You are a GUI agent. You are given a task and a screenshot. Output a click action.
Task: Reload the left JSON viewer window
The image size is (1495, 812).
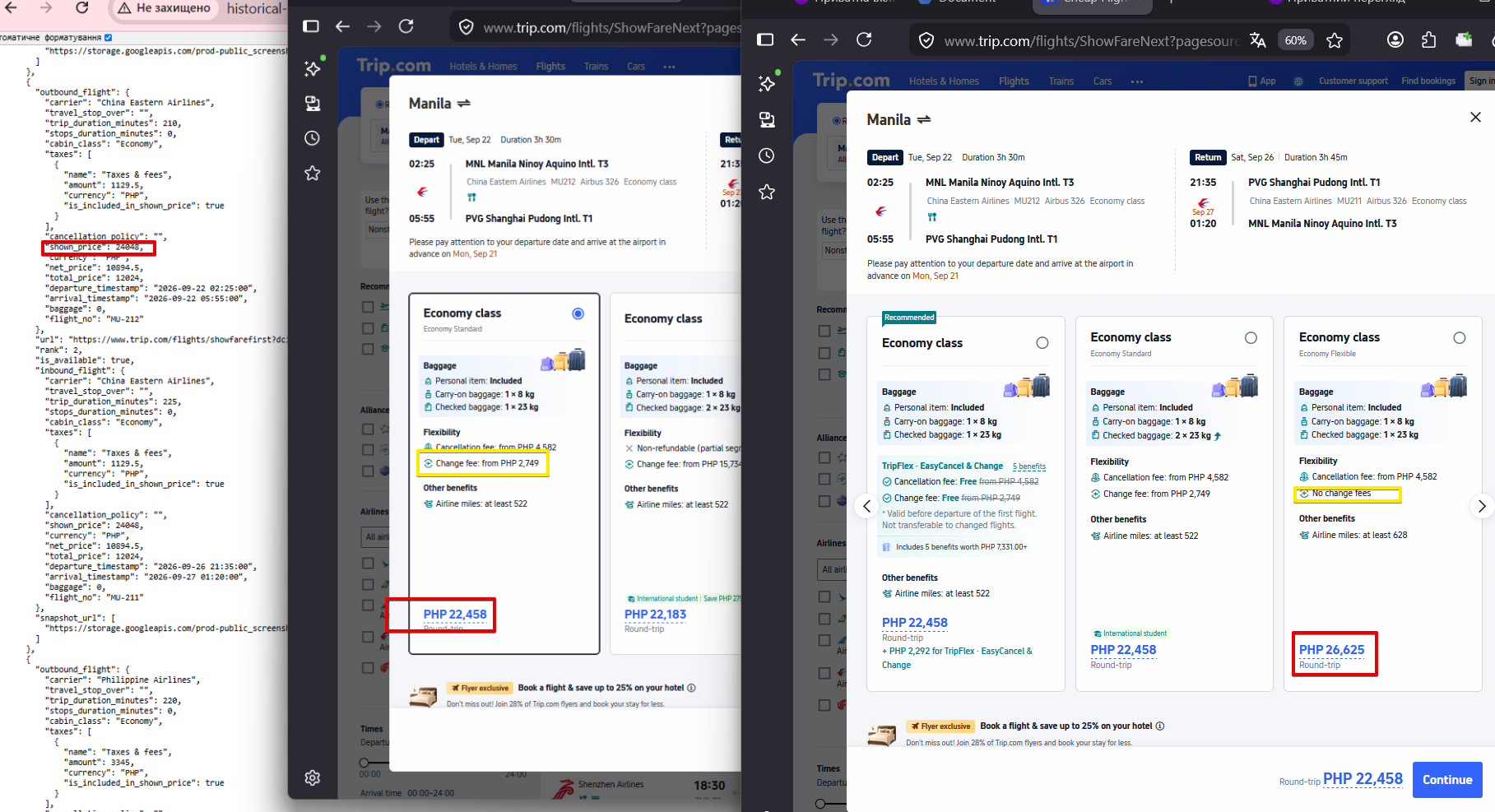pos(81,7)
